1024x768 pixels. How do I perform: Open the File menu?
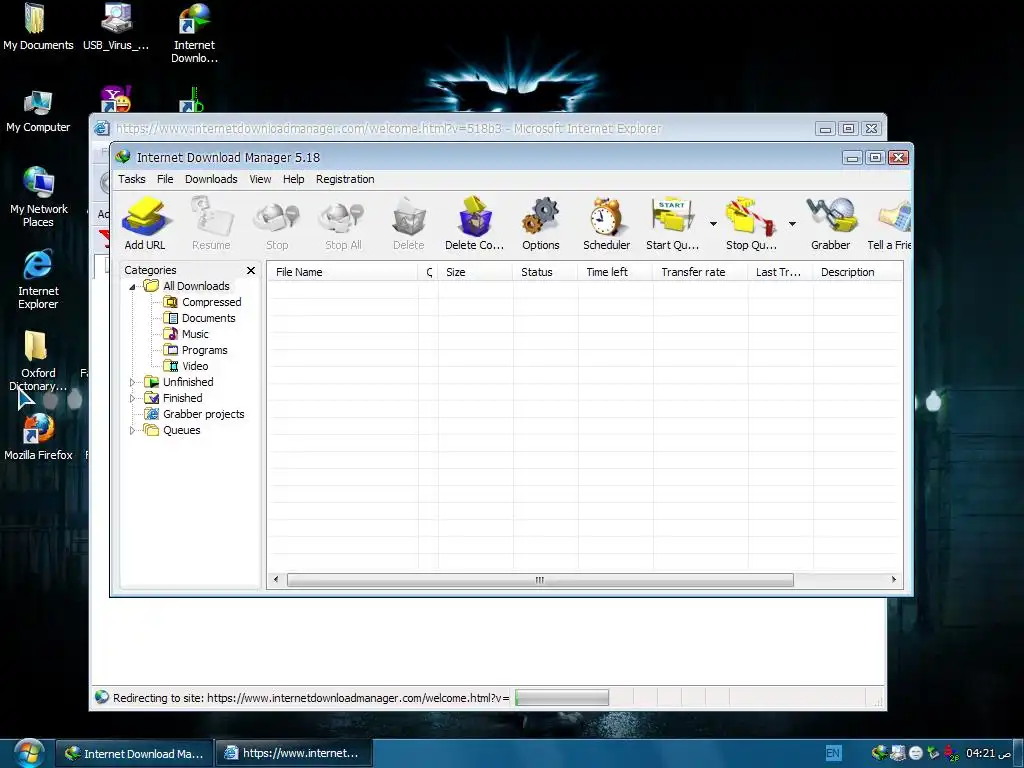(x=165, y=179)
